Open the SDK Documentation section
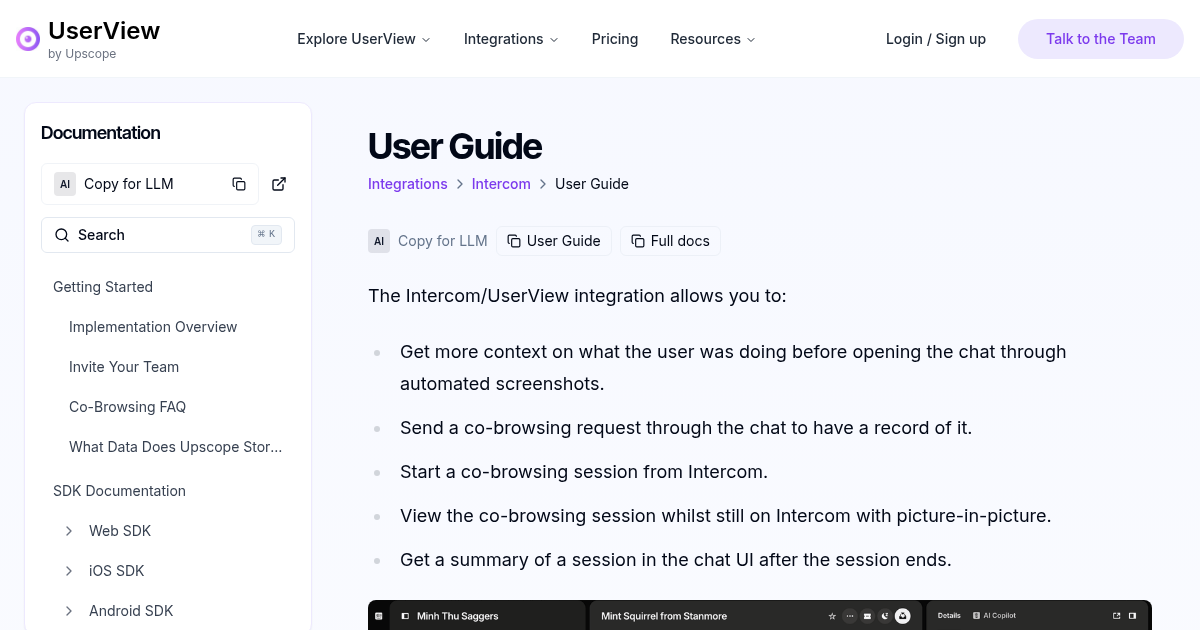The height and width of the screenshot is (630, 1200). (119, 491)
